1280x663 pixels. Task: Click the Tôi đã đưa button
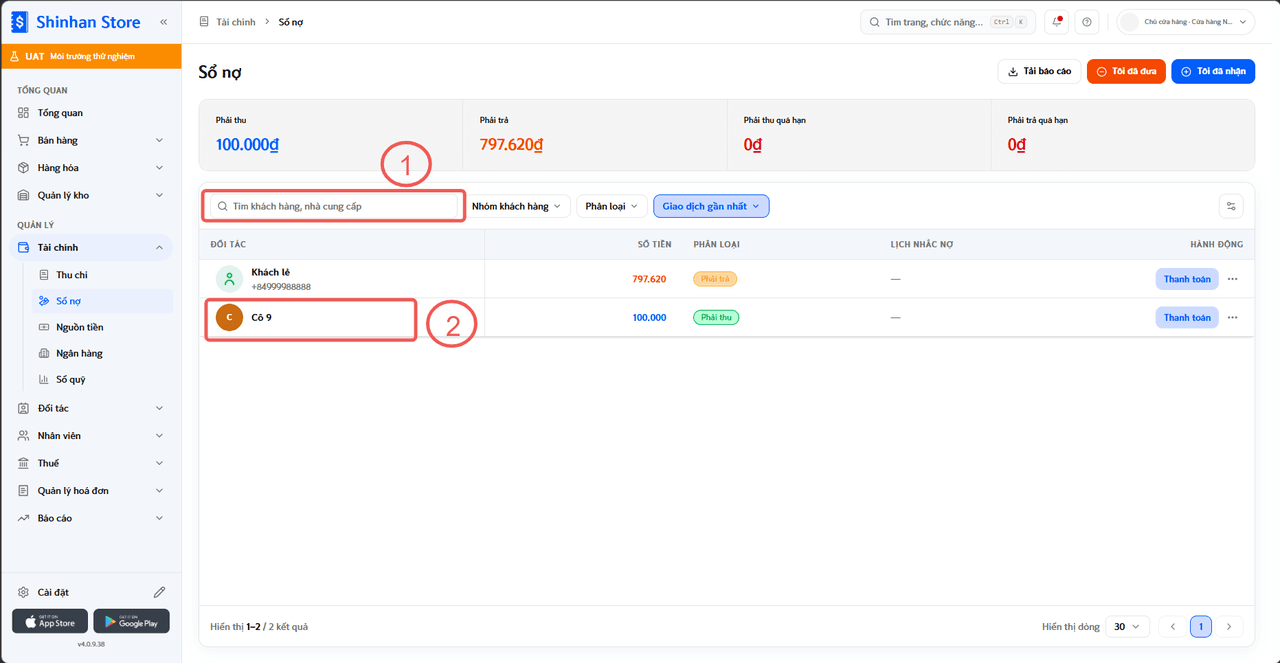click(x=1126, y=71)
